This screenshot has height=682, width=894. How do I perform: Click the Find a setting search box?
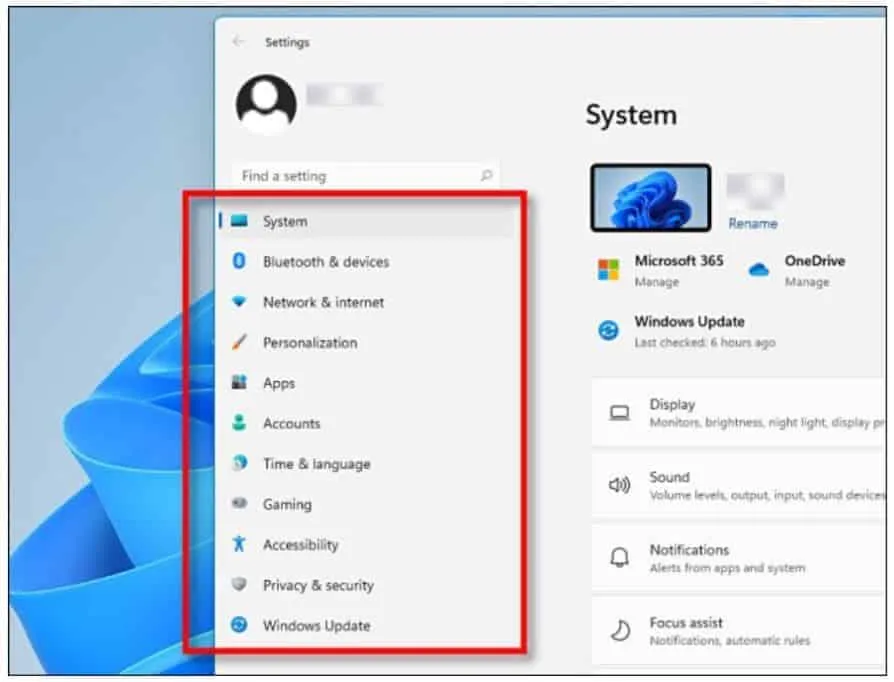[x=360, y=176]
